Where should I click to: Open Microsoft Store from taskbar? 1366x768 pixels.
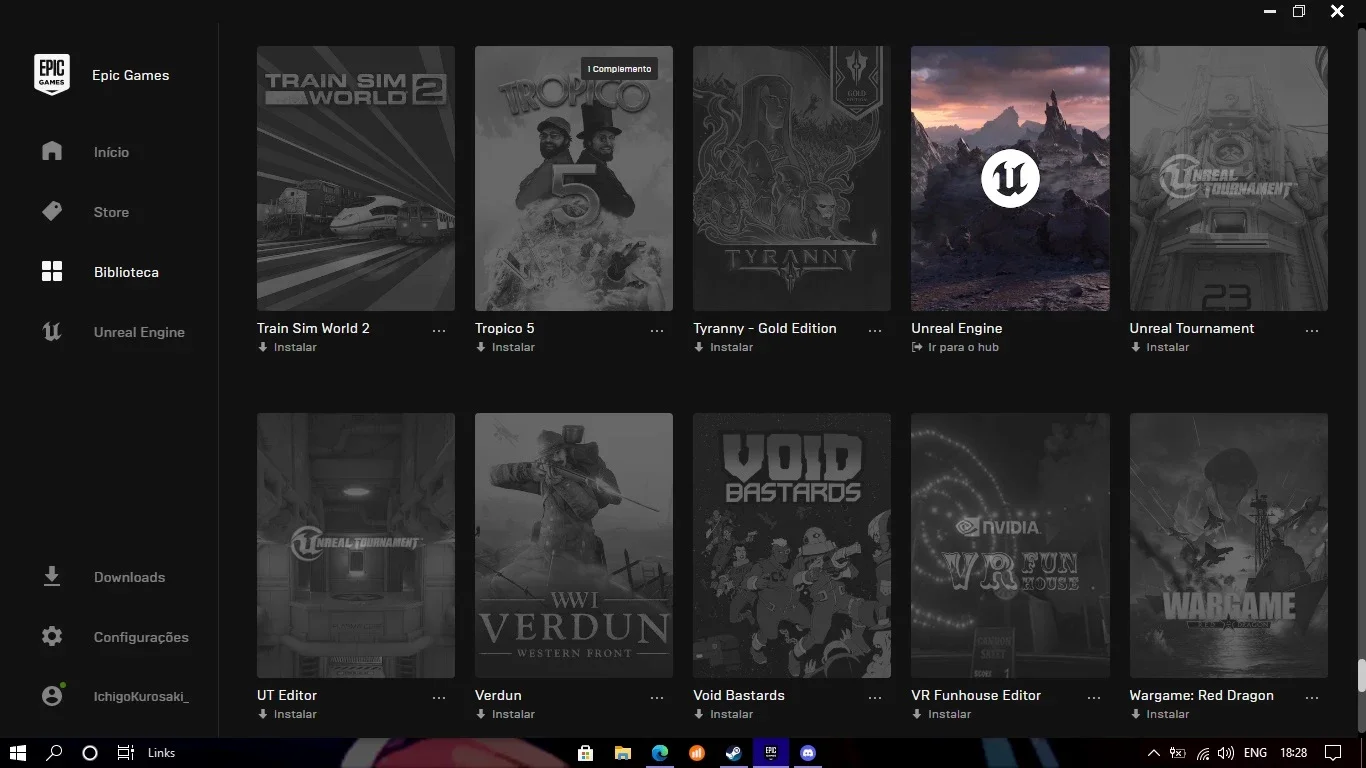point(586,753)
